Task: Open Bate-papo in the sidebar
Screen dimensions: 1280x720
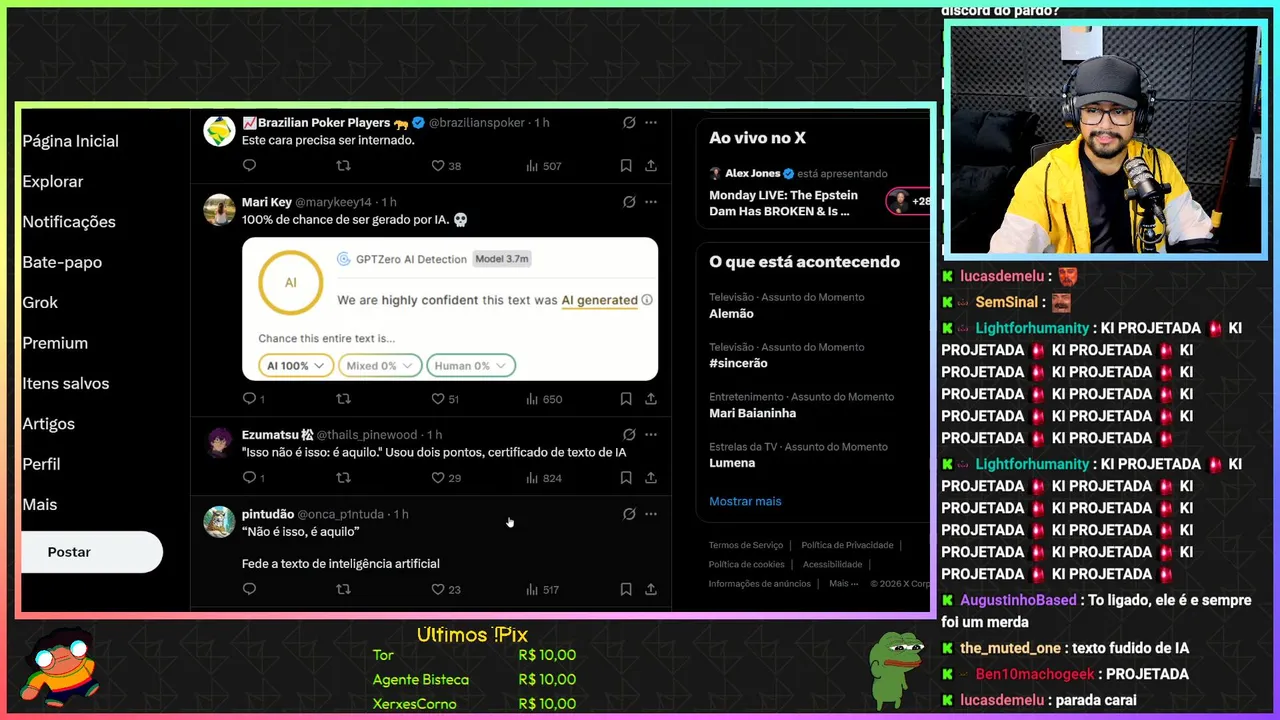Action: (62, 262)
